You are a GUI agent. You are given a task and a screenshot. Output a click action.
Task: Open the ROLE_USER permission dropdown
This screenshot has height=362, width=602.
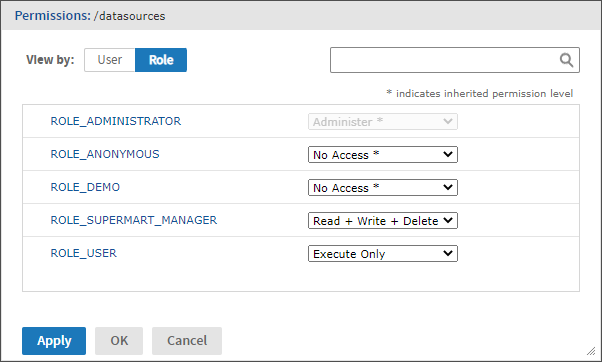click(x=383, y=254)
